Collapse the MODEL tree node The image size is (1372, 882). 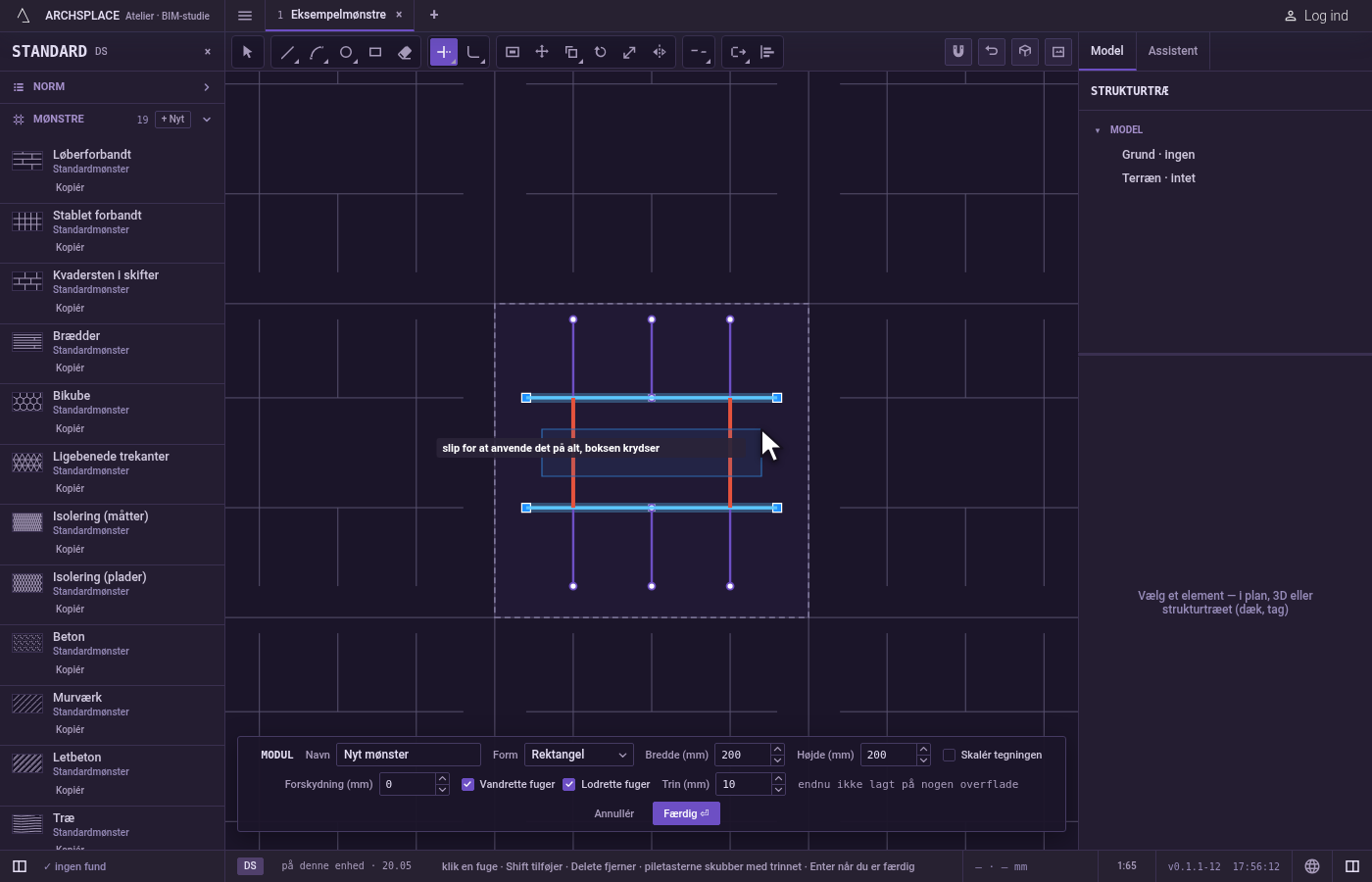(x=1098, y=129)
